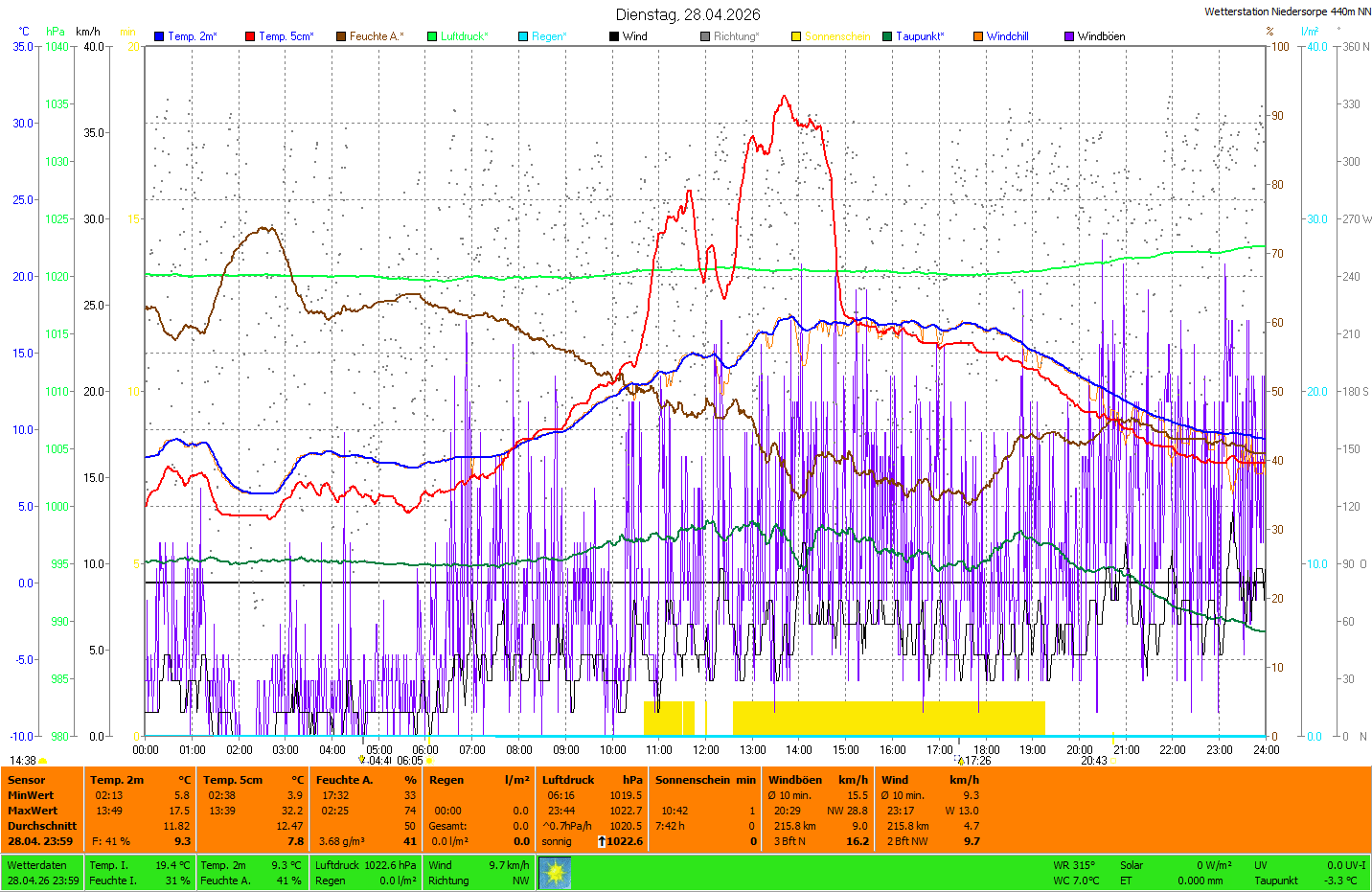The width and height of the screenshot is (1372, 892).
Task: Click the brown Feuchte A. legend square
Action: [x=341, y=36]
